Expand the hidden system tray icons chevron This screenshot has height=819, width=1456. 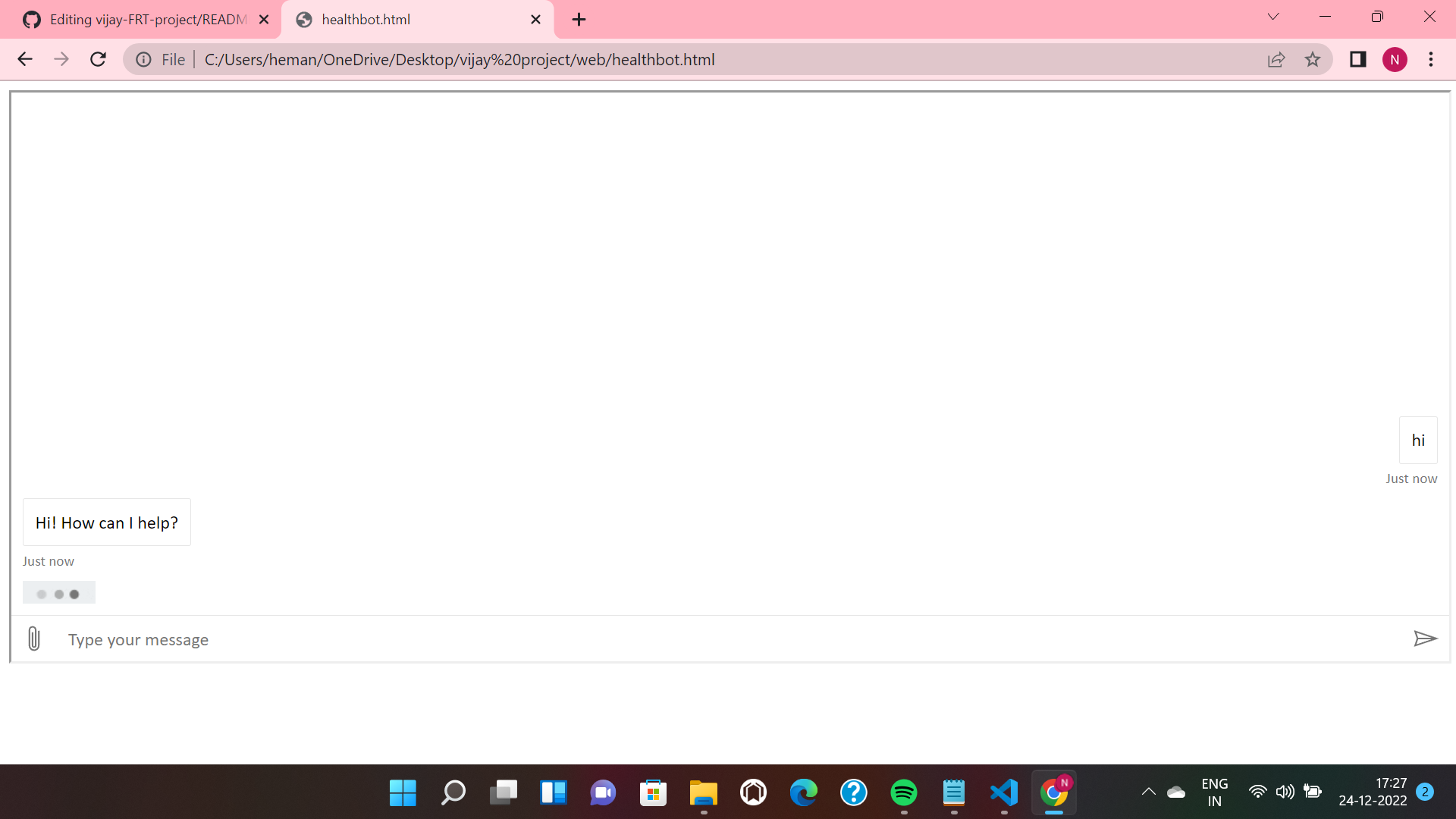point(1149,792)
